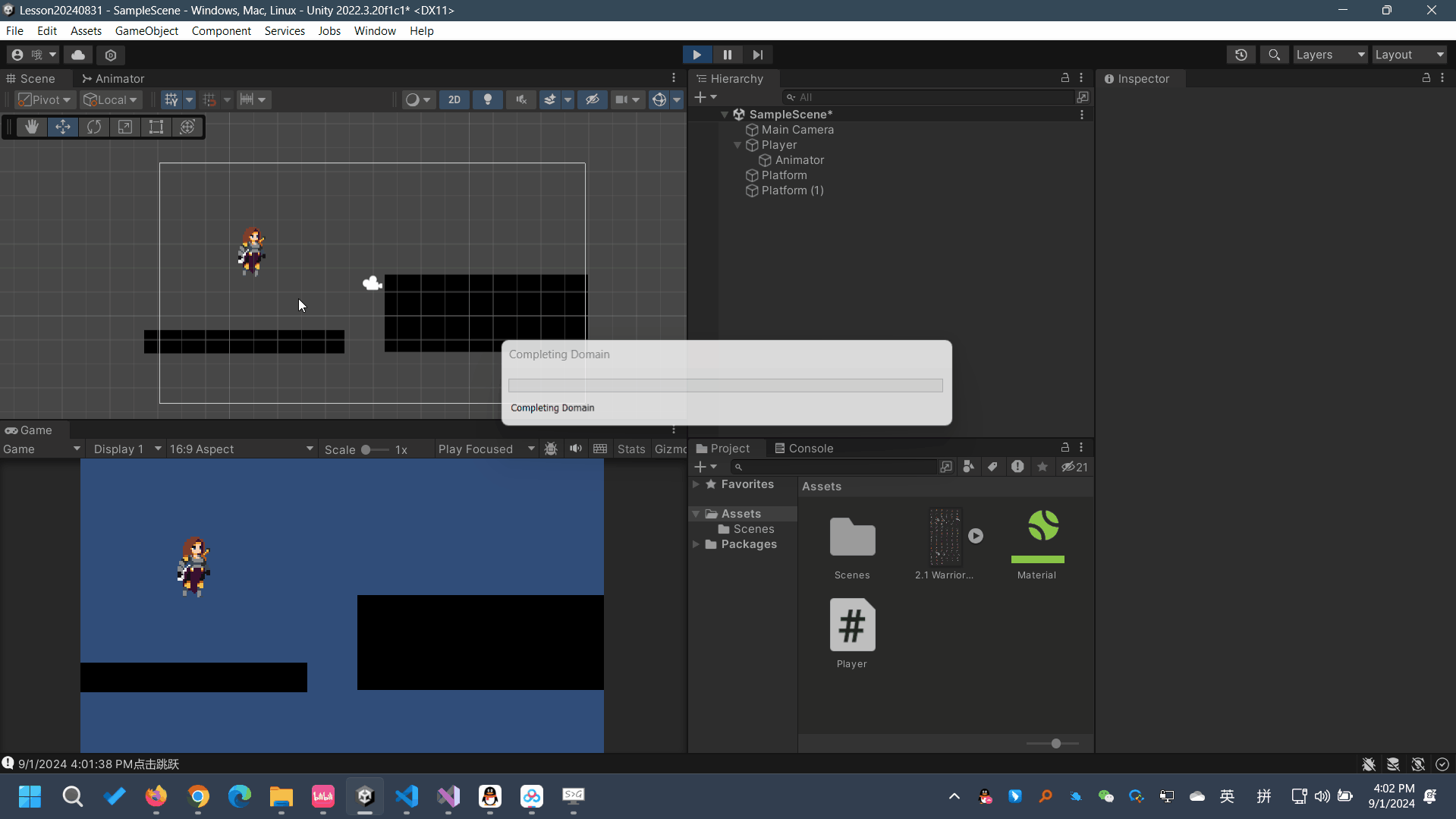Select the Rotate tool
The image size is (1456, 819).
94,127
